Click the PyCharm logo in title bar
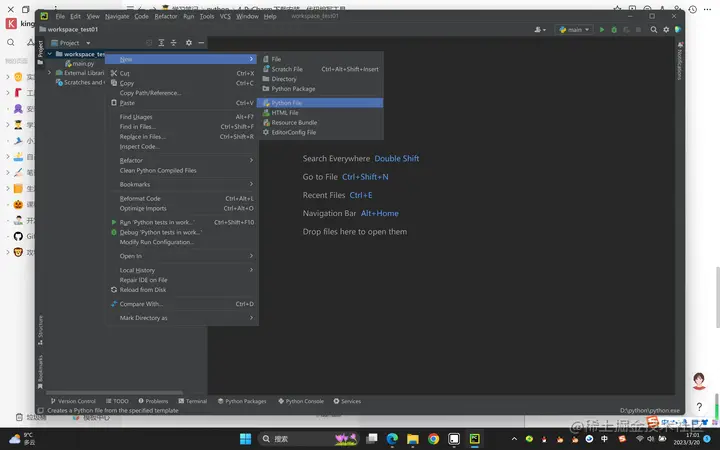Image resolution: width=720 pixels, height=450 pixels. point(44,16)
